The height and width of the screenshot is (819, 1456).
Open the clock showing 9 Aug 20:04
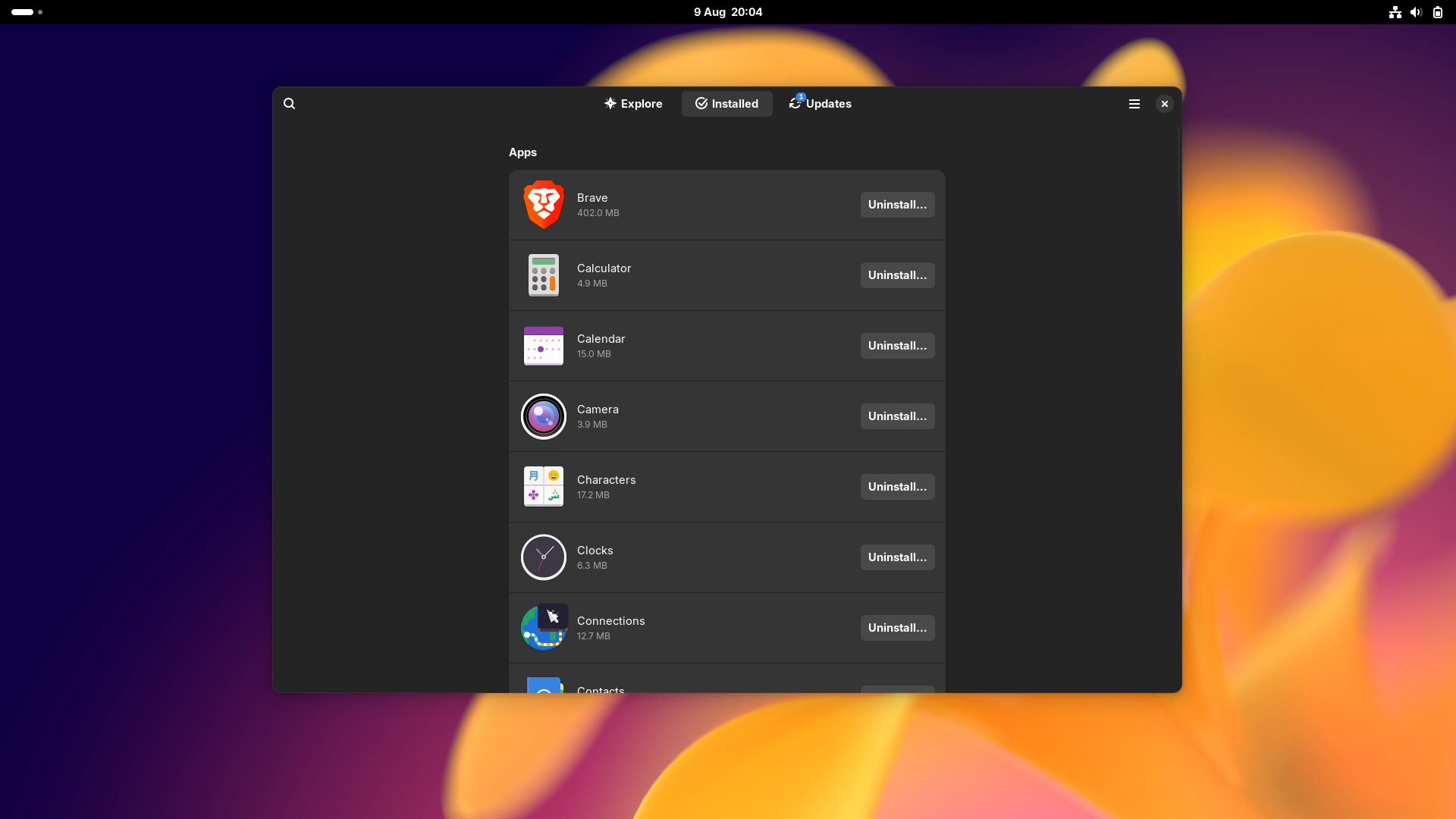pyautogui.click(x=728, y=12)
